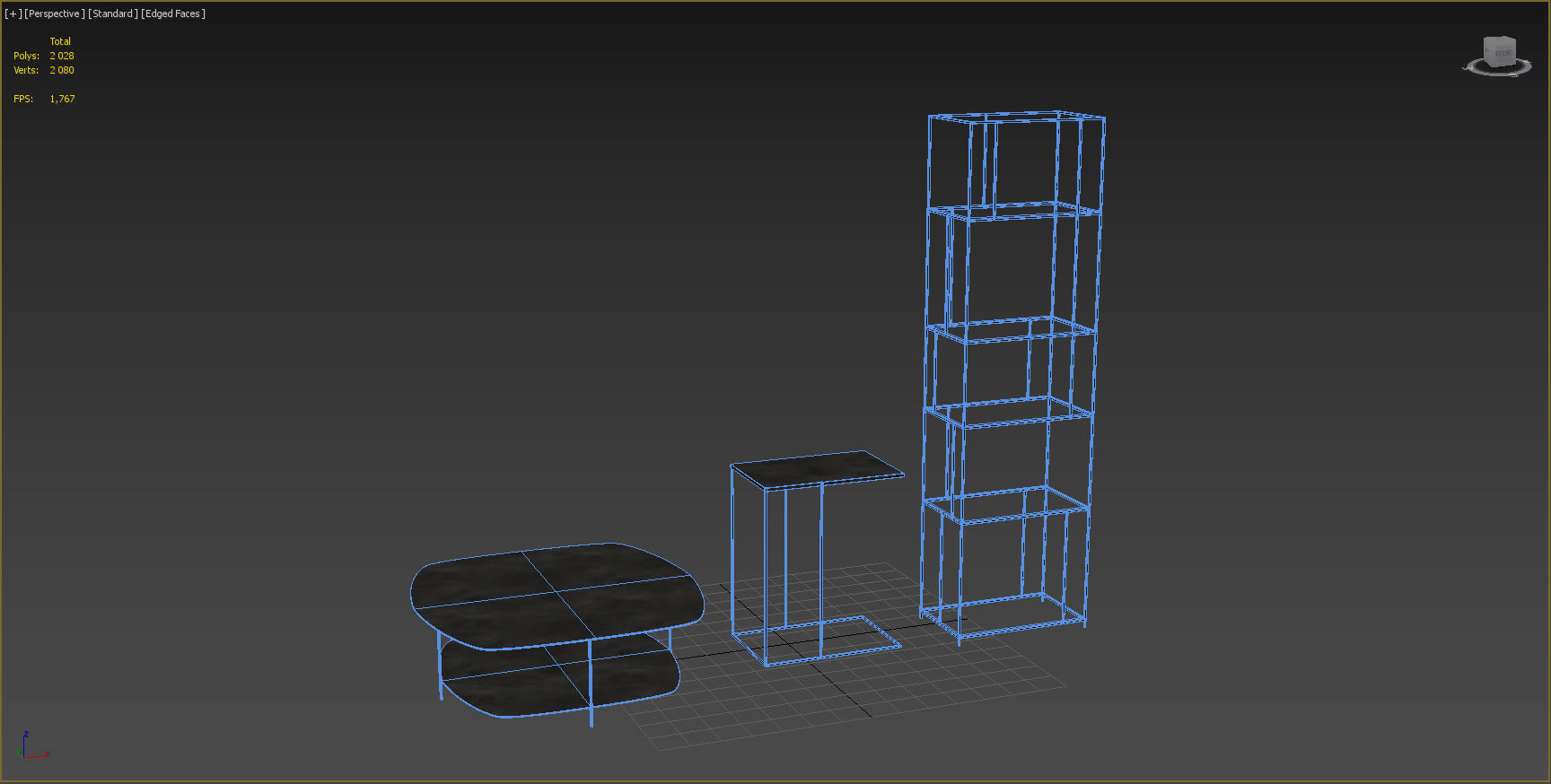
Task: Click the Total statistics header
Action: pyautogui.click(x=60, y=41)
